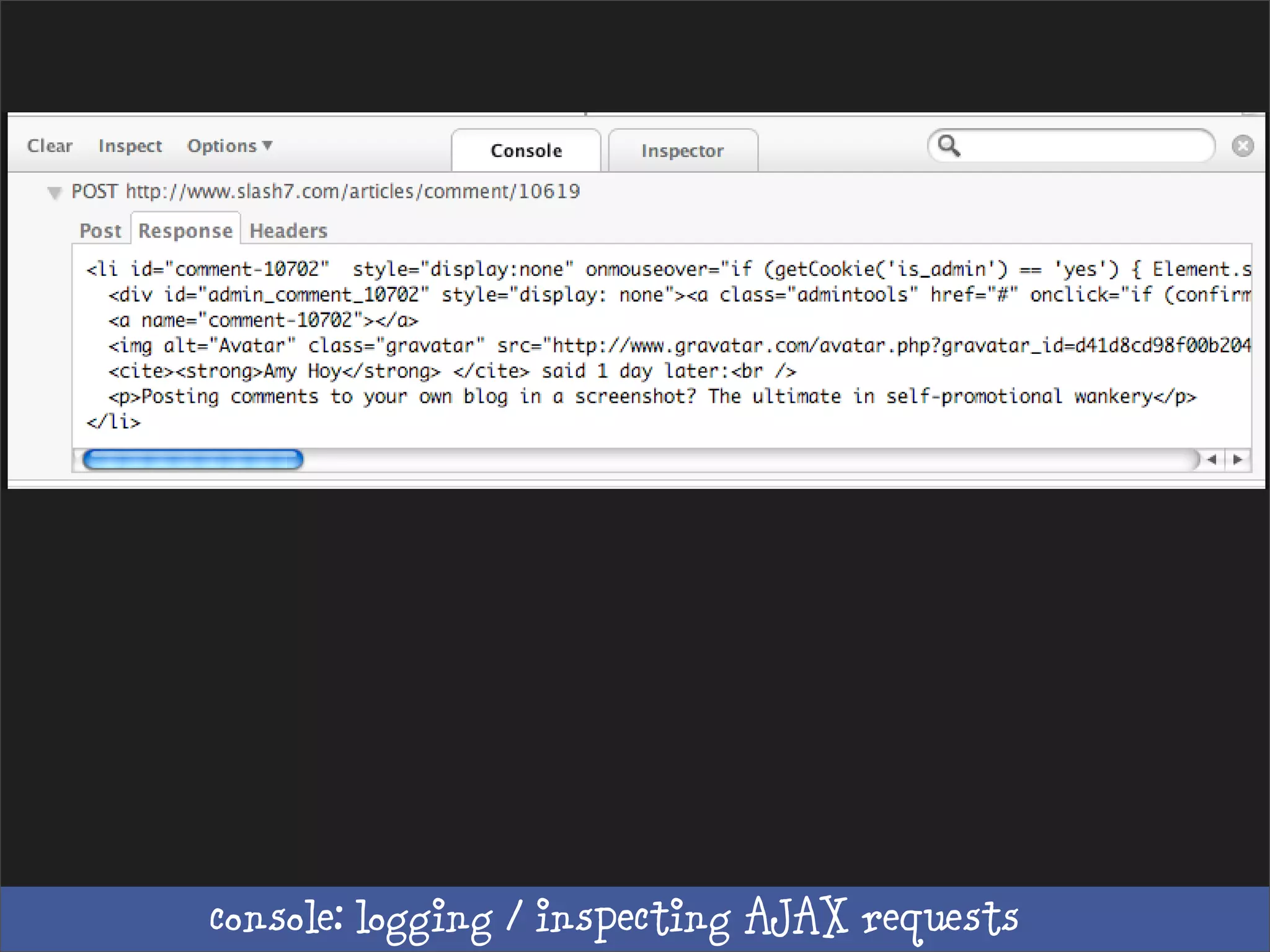
Task: Click the scroll right arrow
Action: 1238,459
